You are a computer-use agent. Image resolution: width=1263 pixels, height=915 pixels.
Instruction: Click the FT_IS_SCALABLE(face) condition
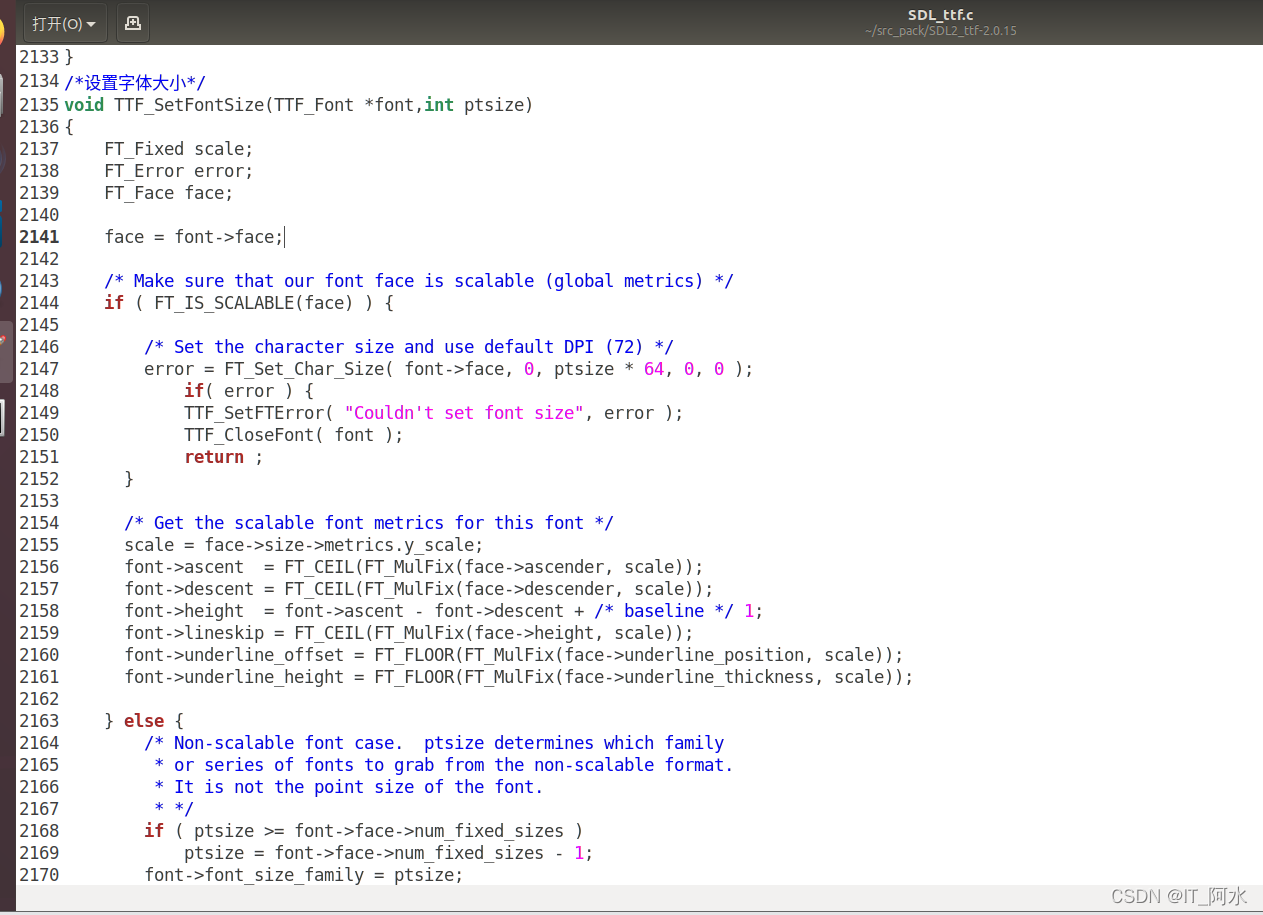click(x=254, y=303)
